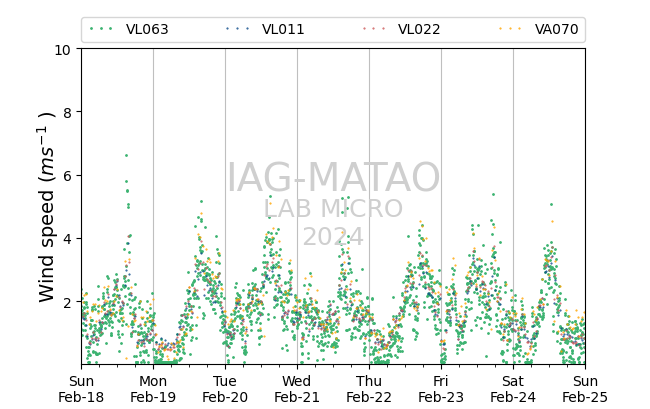Click the orange VA070 legend marker

pos(510,29)
